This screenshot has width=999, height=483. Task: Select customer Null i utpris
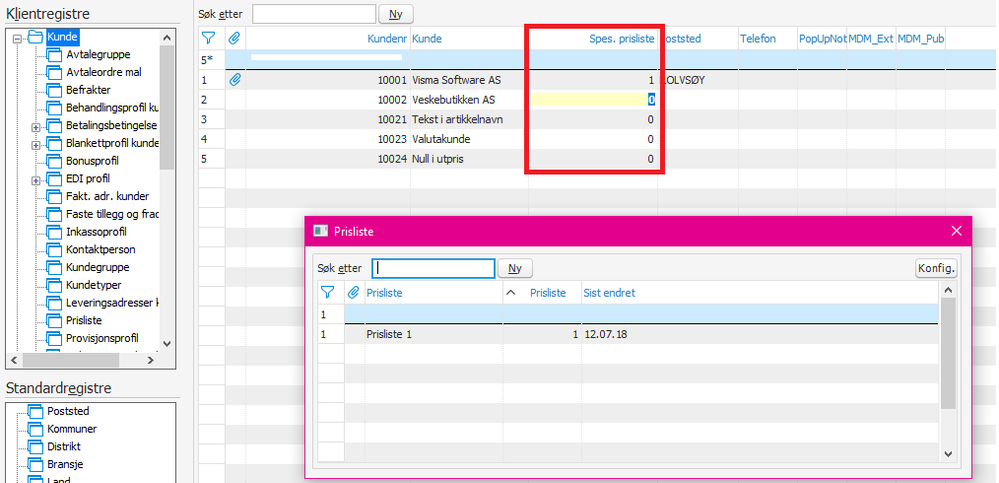(x=438, y=159)
